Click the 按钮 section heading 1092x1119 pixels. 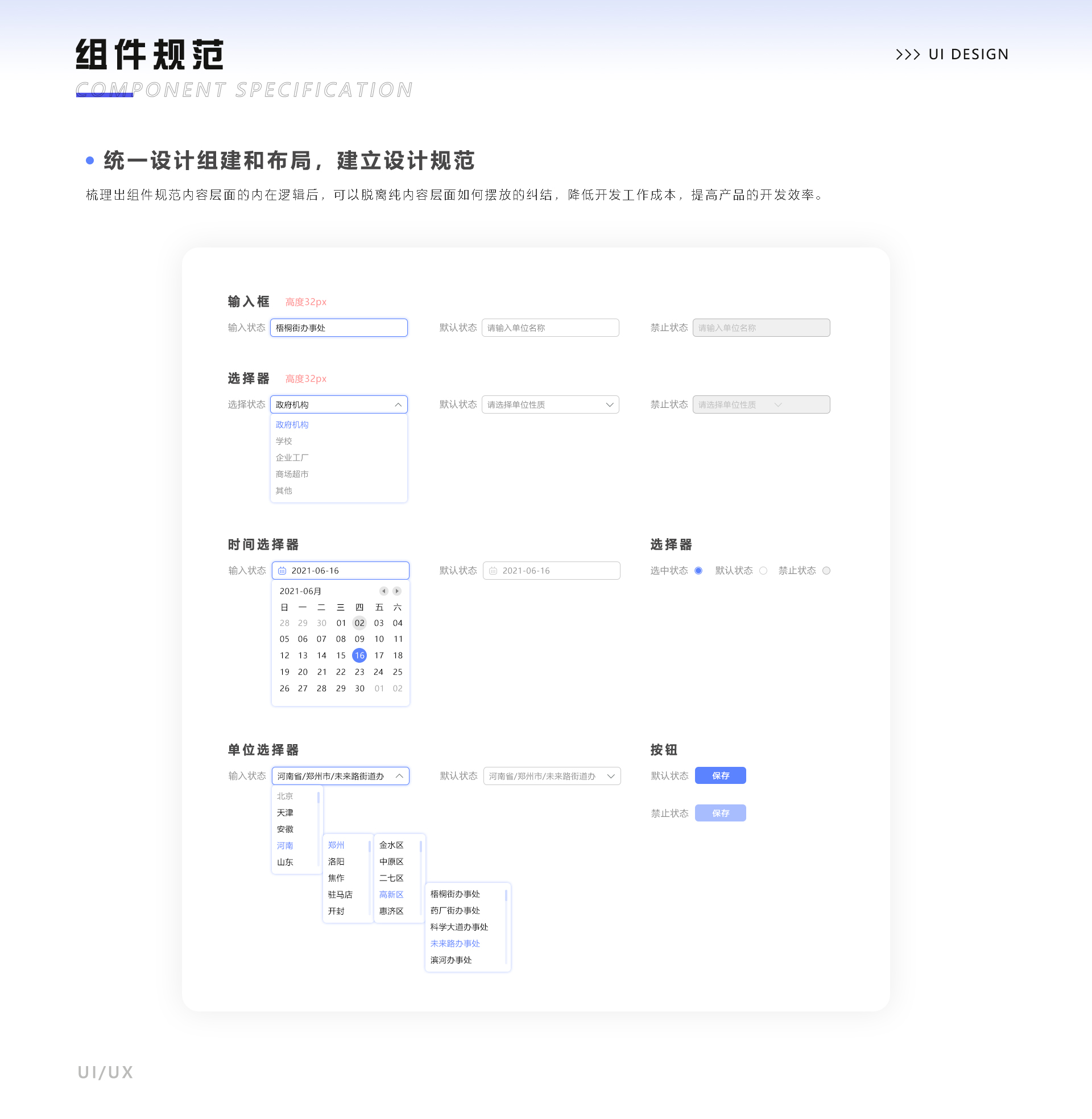click(664, 750)
